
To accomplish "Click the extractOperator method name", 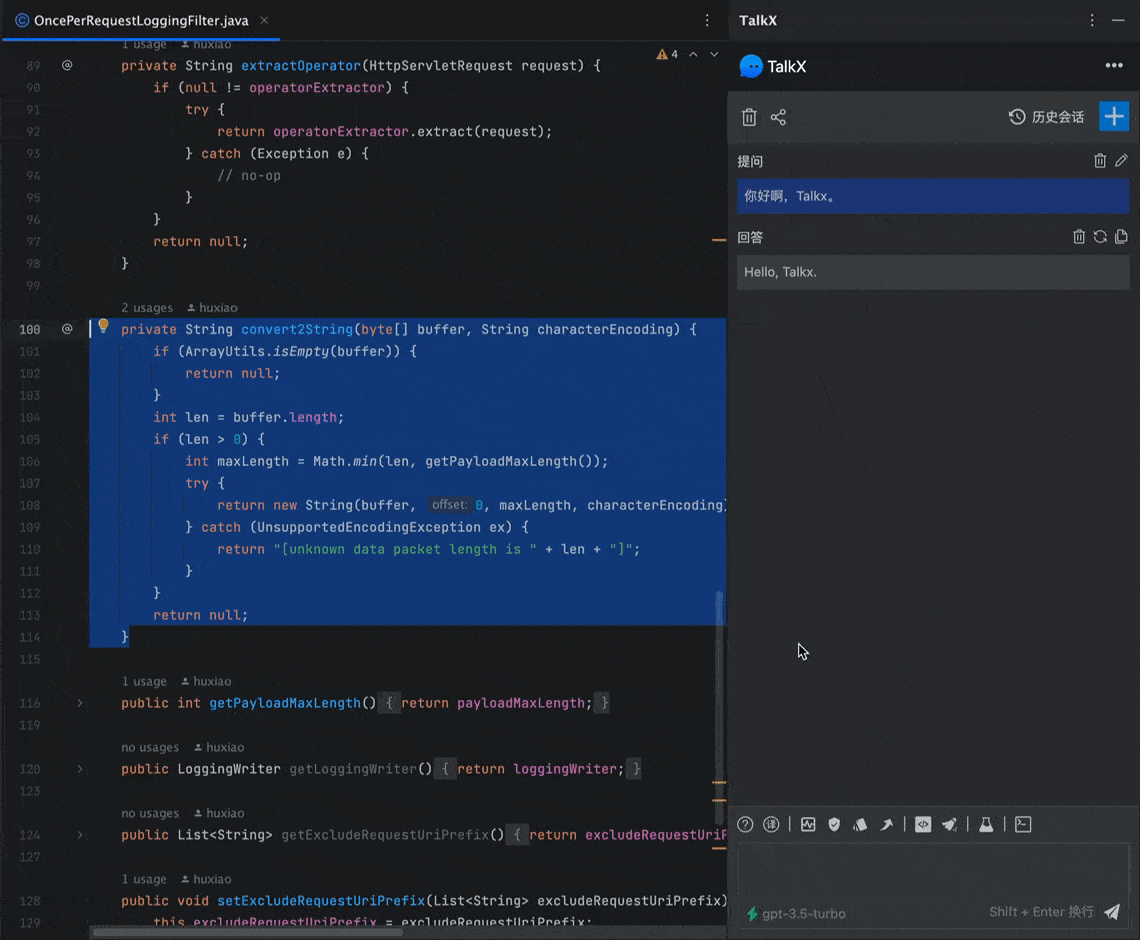I will (x=301, y=65).
